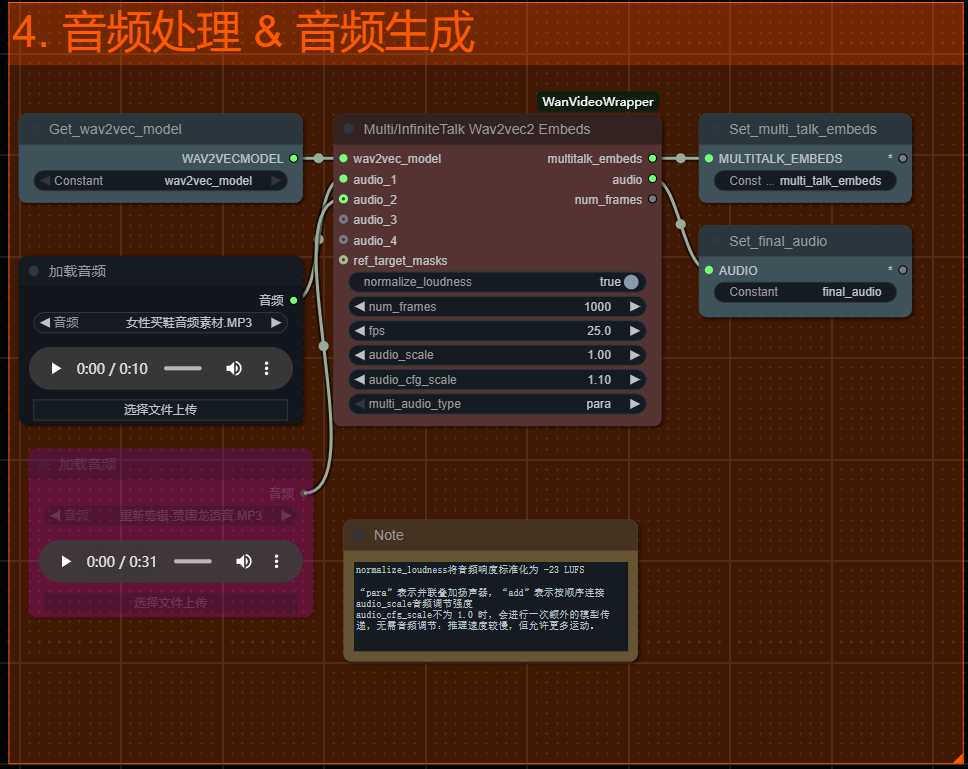968x769 pixels.
Task: Open more options on 0:10 audio player
Action: pyautogui.click(x=266, y=369)
